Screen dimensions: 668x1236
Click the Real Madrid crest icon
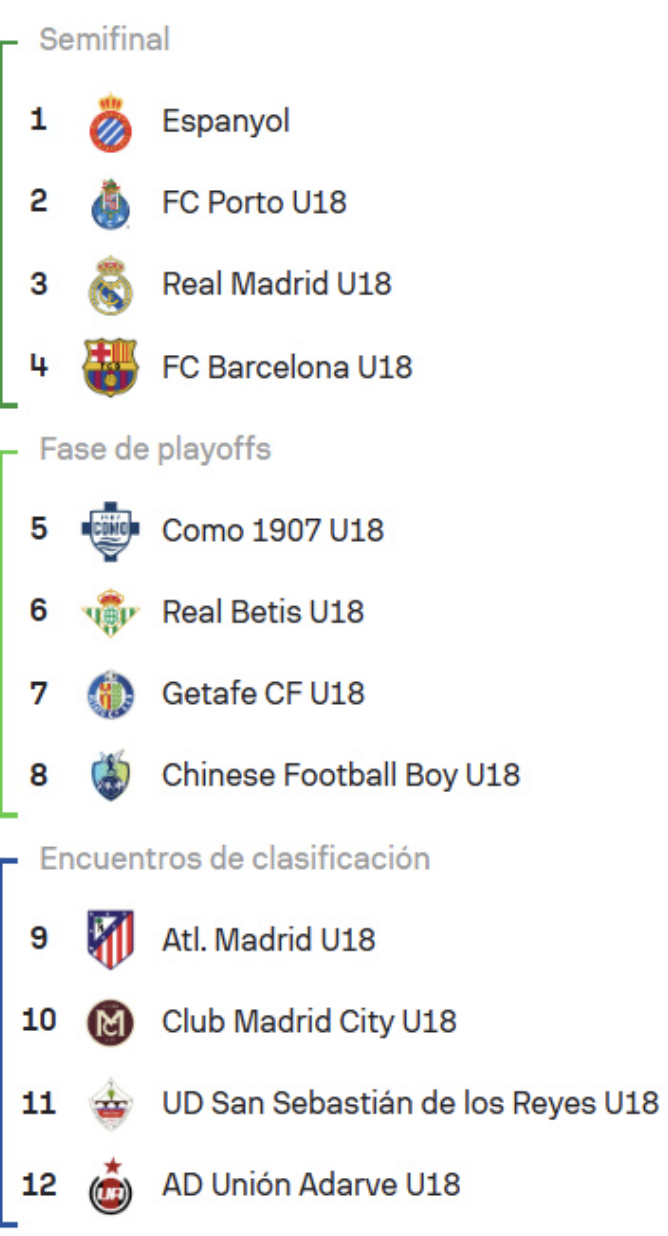pyautogui.click(x=110, y=285)
